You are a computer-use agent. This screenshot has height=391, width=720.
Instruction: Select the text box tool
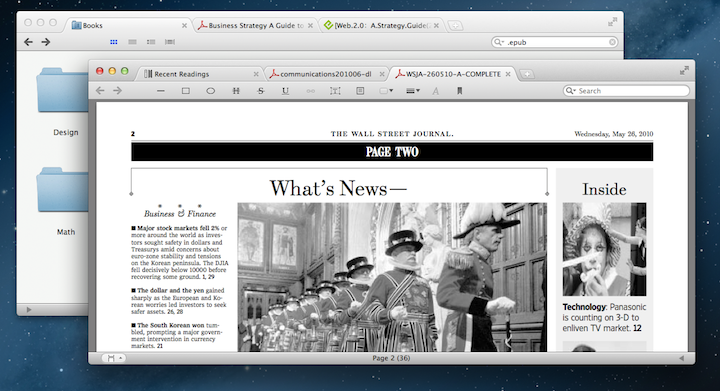(335, 91)
